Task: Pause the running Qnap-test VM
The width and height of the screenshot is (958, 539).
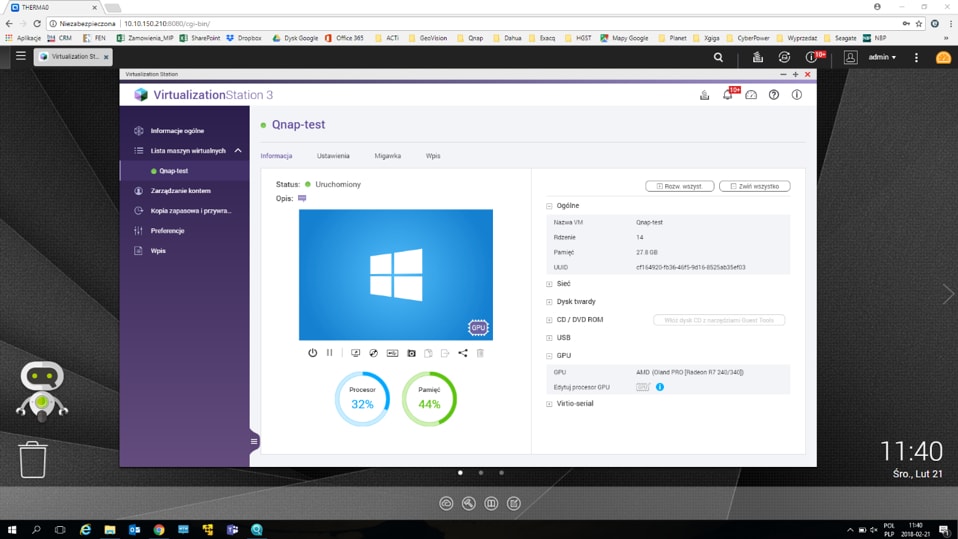Action: click(329, 353)
